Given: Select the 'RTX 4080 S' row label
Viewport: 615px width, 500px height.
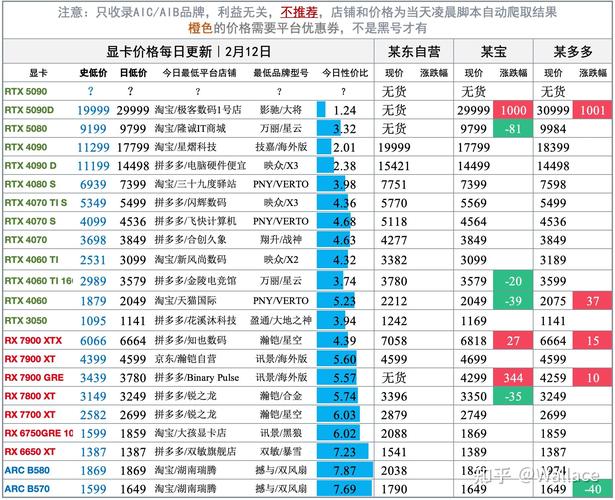Looking at the screenshot, I should [x=30, y=184].
